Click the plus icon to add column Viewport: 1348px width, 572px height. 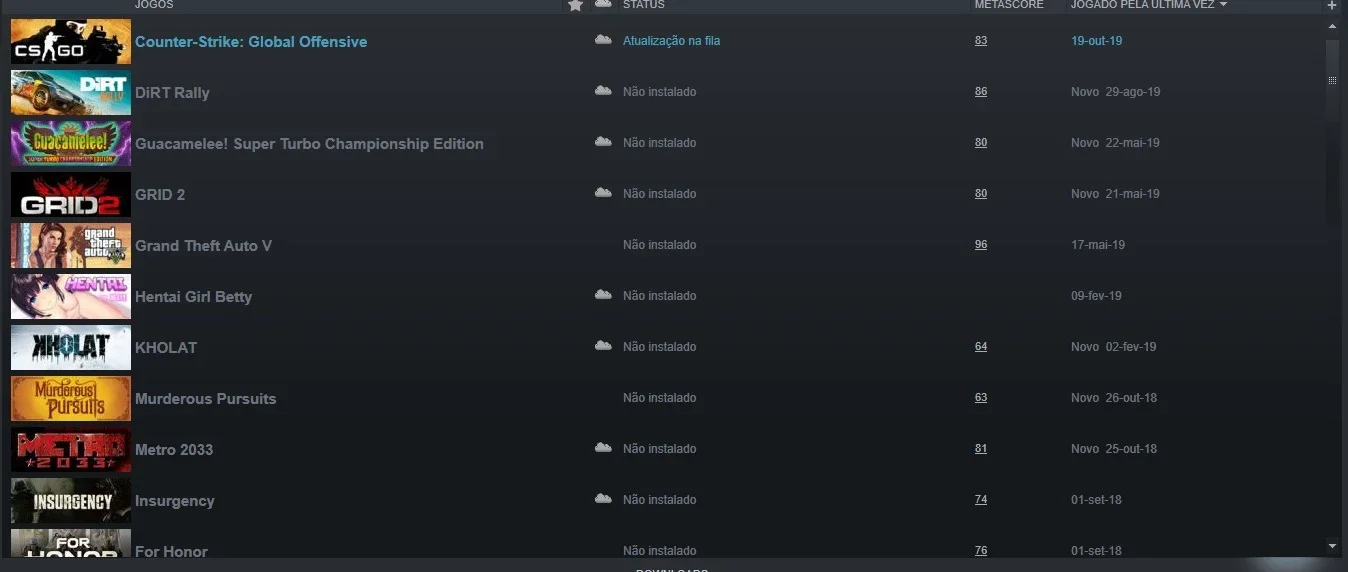click(1331, 5)
